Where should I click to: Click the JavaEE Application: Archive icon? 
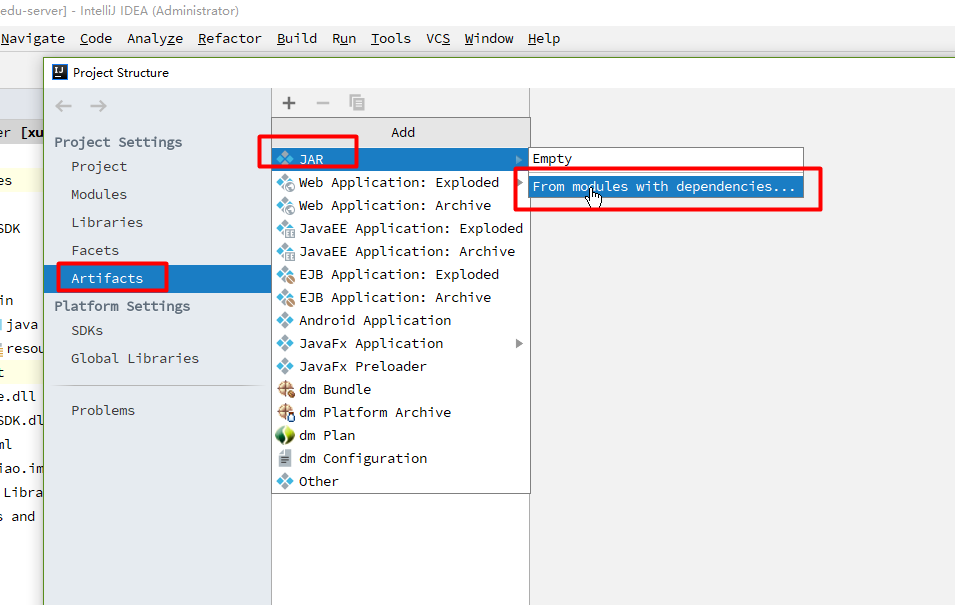click(285, 252)
